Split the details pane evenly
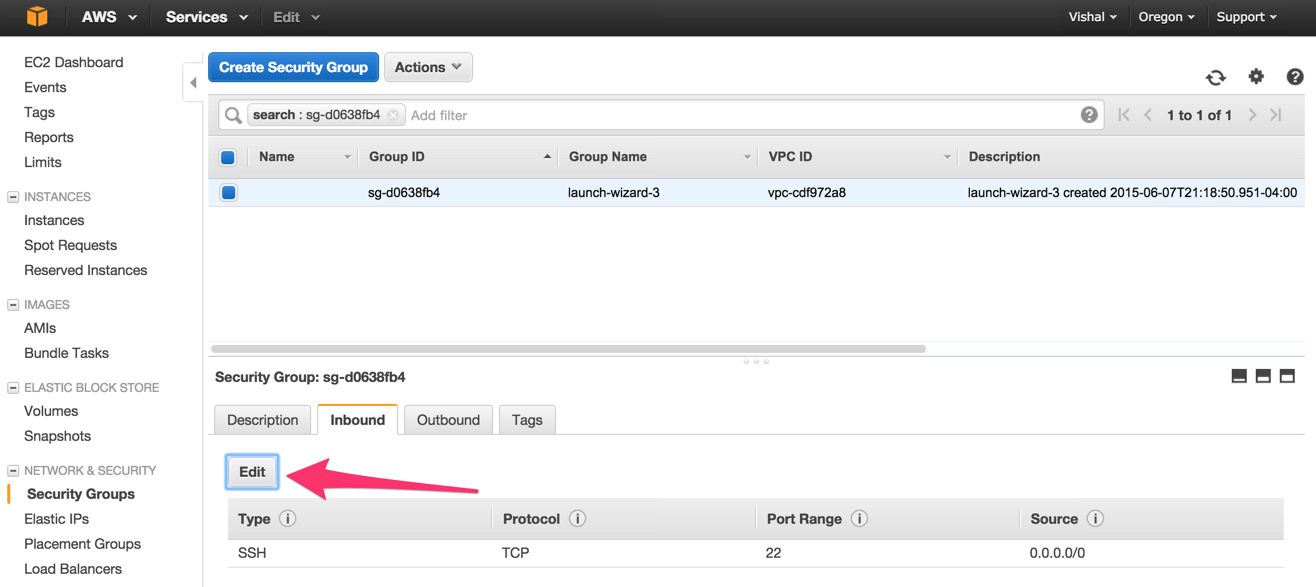Screen dimensions: 1316x587 click(1263, 376)
